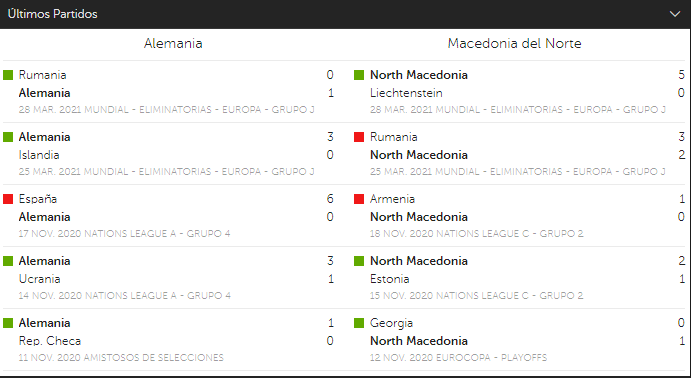The width and height of the screenshot is (691, 378).
Task: Click the 17 NOV. 2020 Nations League A caption
Action: point(124,233)
